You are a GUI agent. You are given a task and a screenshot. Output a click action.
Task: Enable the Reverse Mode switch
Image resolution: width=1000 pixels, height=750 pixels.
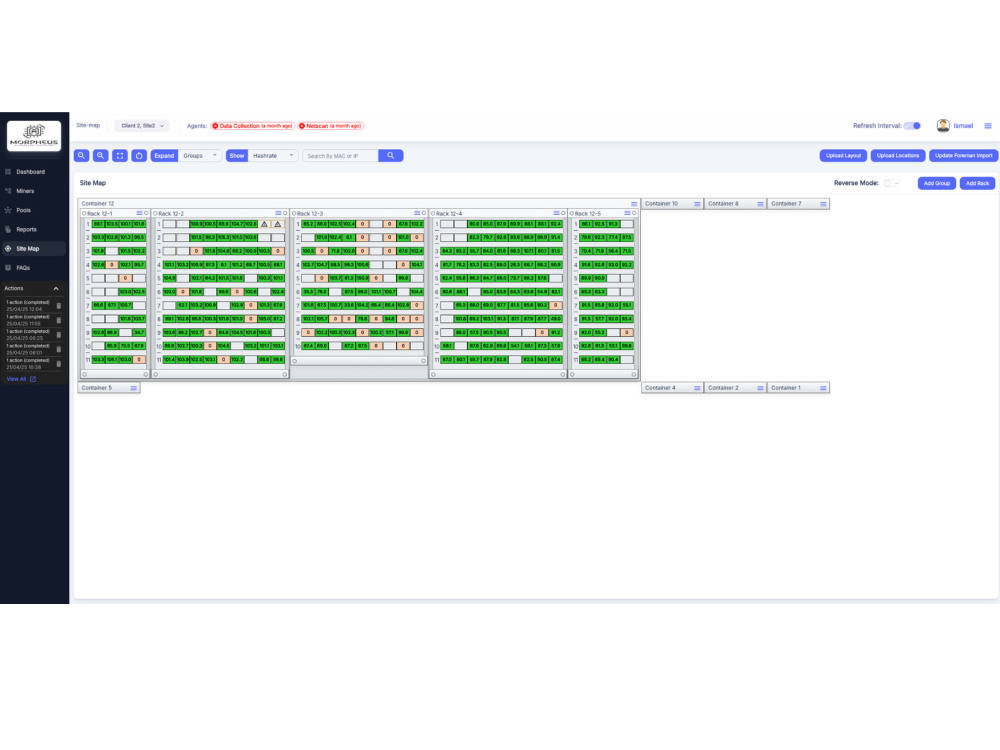[x=892, y=183]
